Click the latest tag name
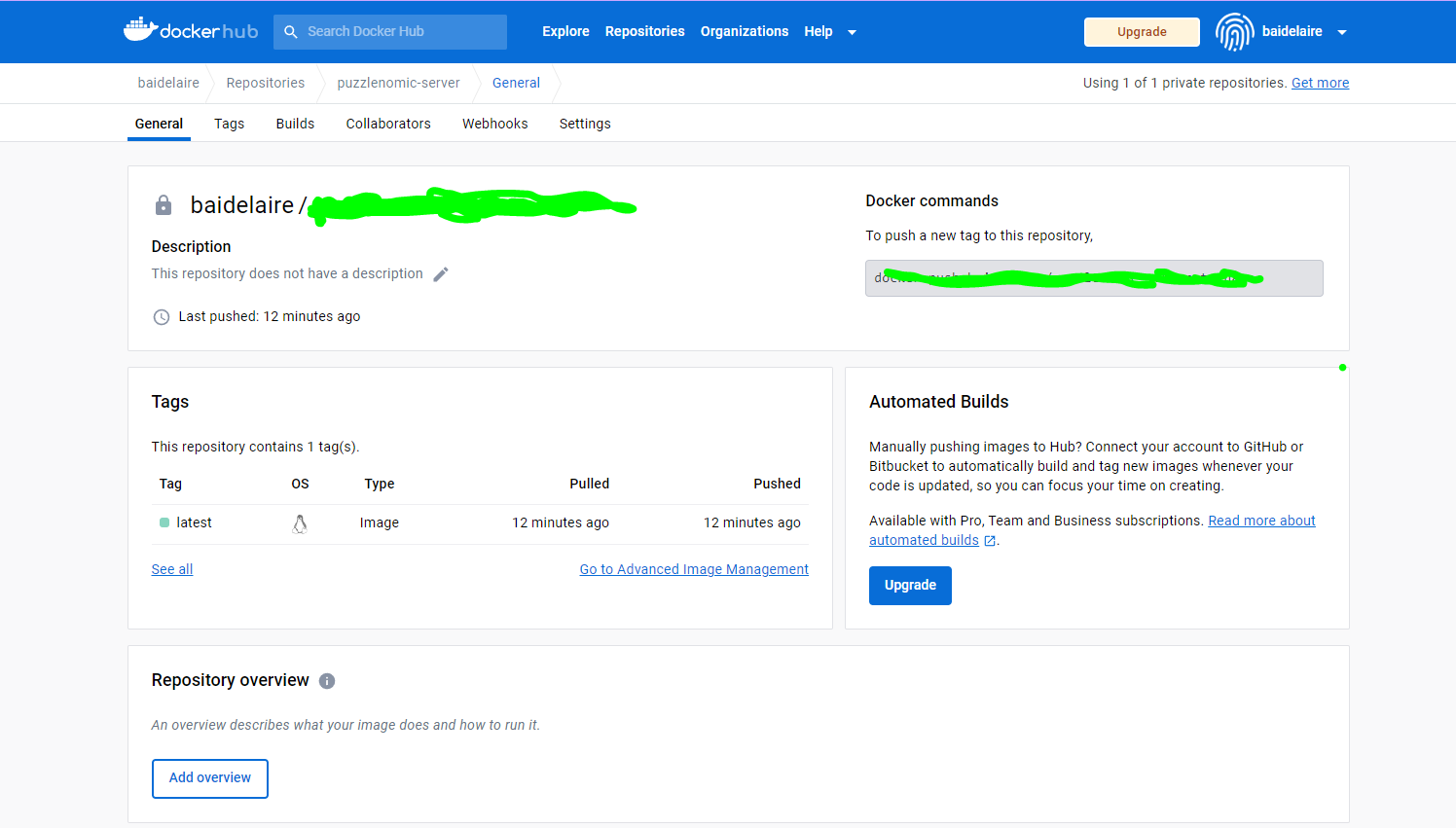The width and height of the screenshot is (1456, 828). [x=194, y=523]
